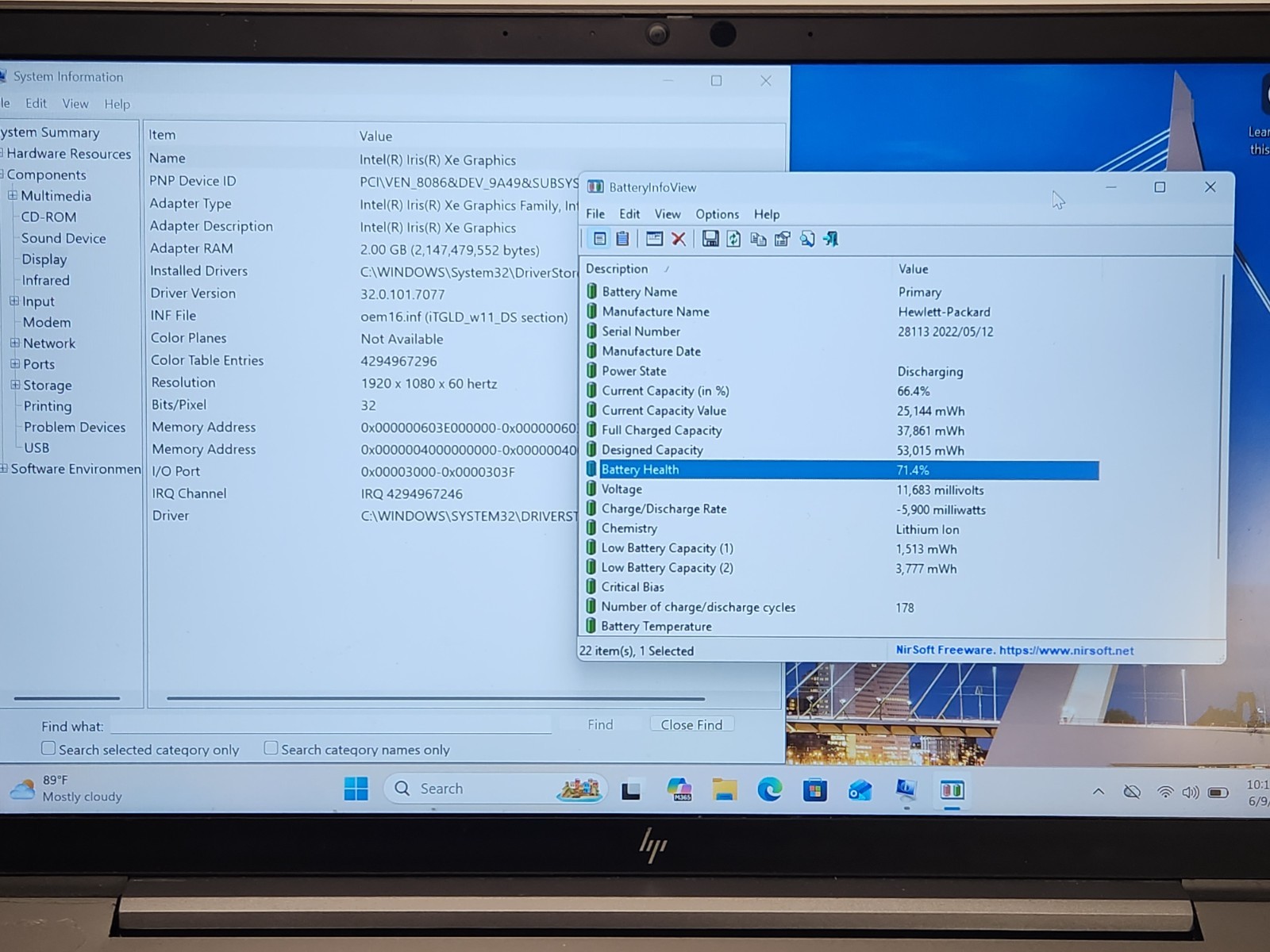The width and height of the screenshot is (1270, 952).
Task: Save selected items with floppy disk icon
Action: tap(710, 239)
